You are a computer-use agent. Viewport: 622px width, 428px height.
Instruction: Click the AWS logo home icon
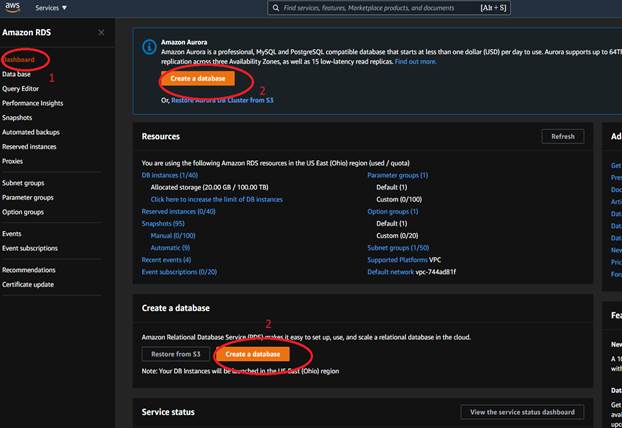point(13,7)
